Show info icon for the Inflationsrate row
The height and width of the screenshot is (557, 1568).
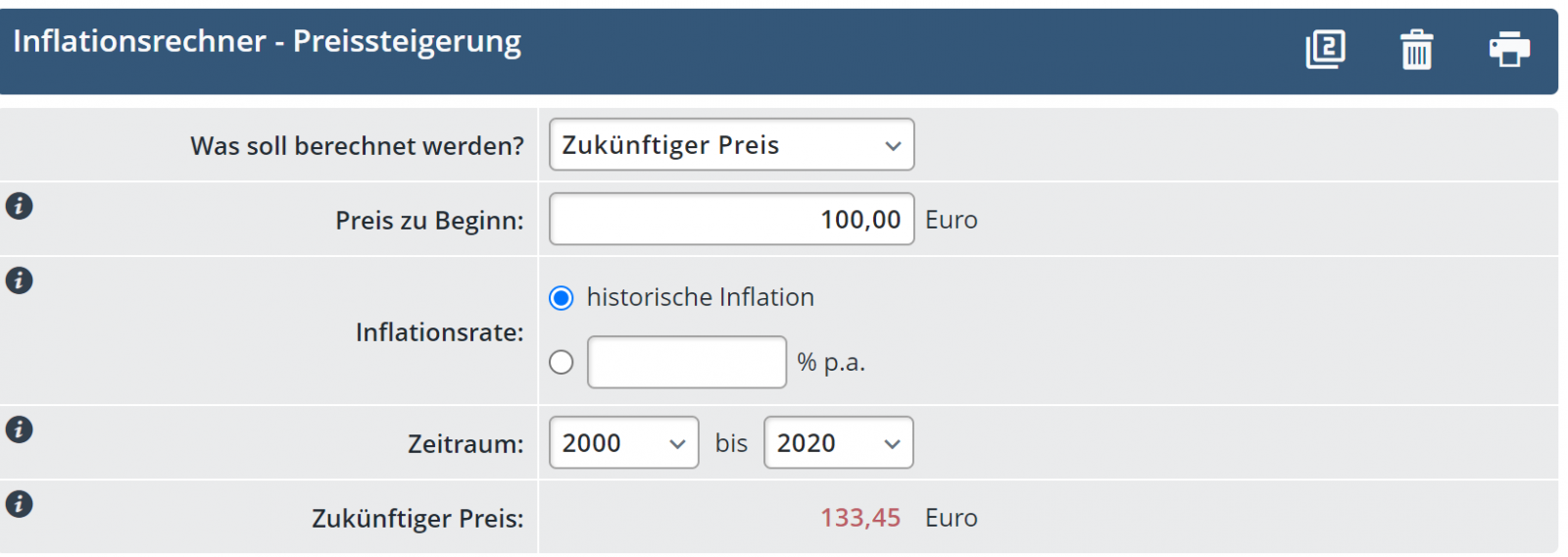[x=20, y=280]
